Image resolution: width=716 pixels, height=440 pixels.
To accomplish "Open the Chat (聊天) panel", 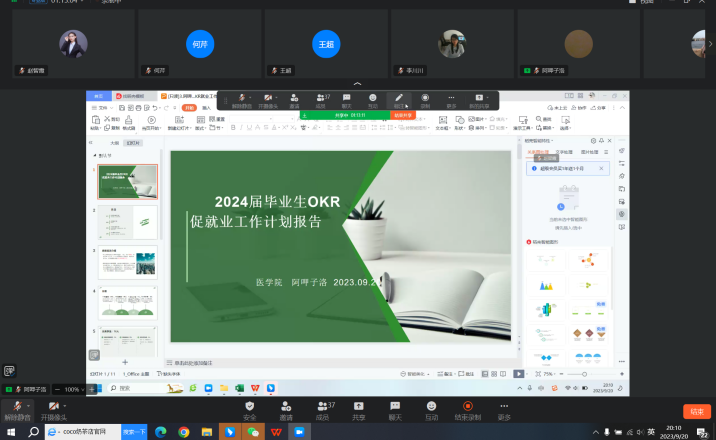I will point(395,408).
